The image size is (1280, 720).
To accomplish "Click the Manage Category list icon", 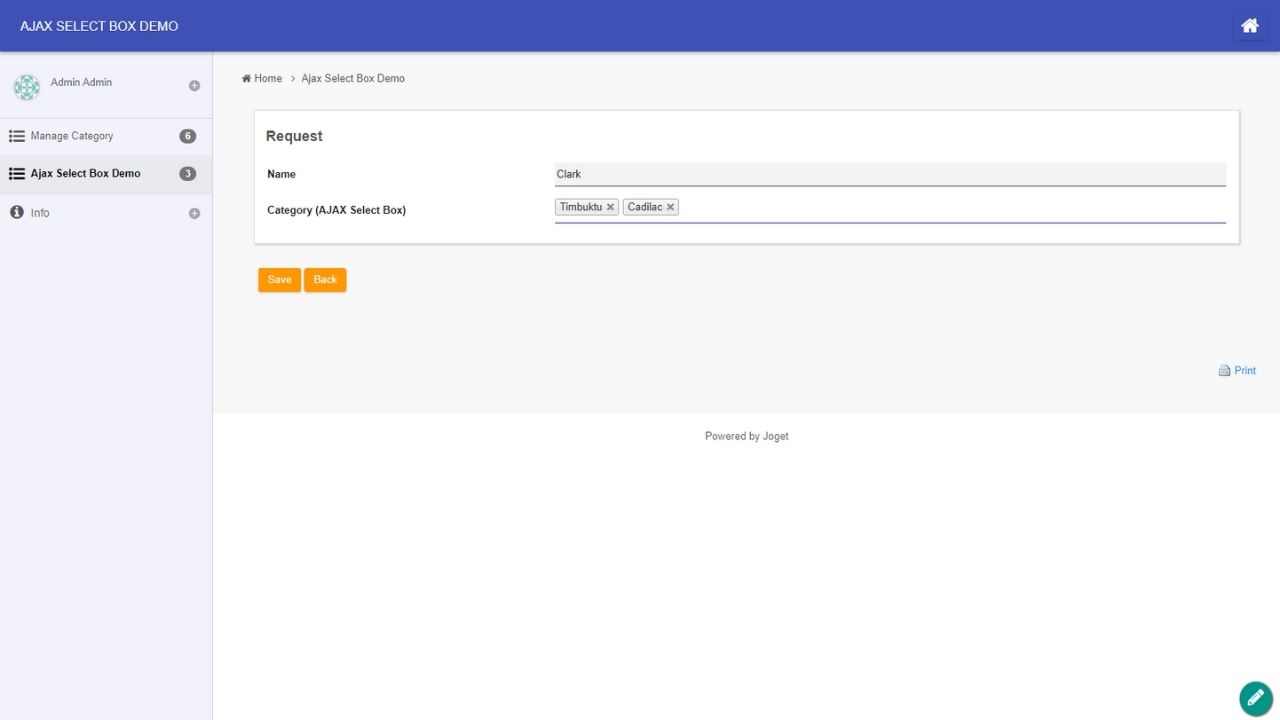I will click(17, 136).
